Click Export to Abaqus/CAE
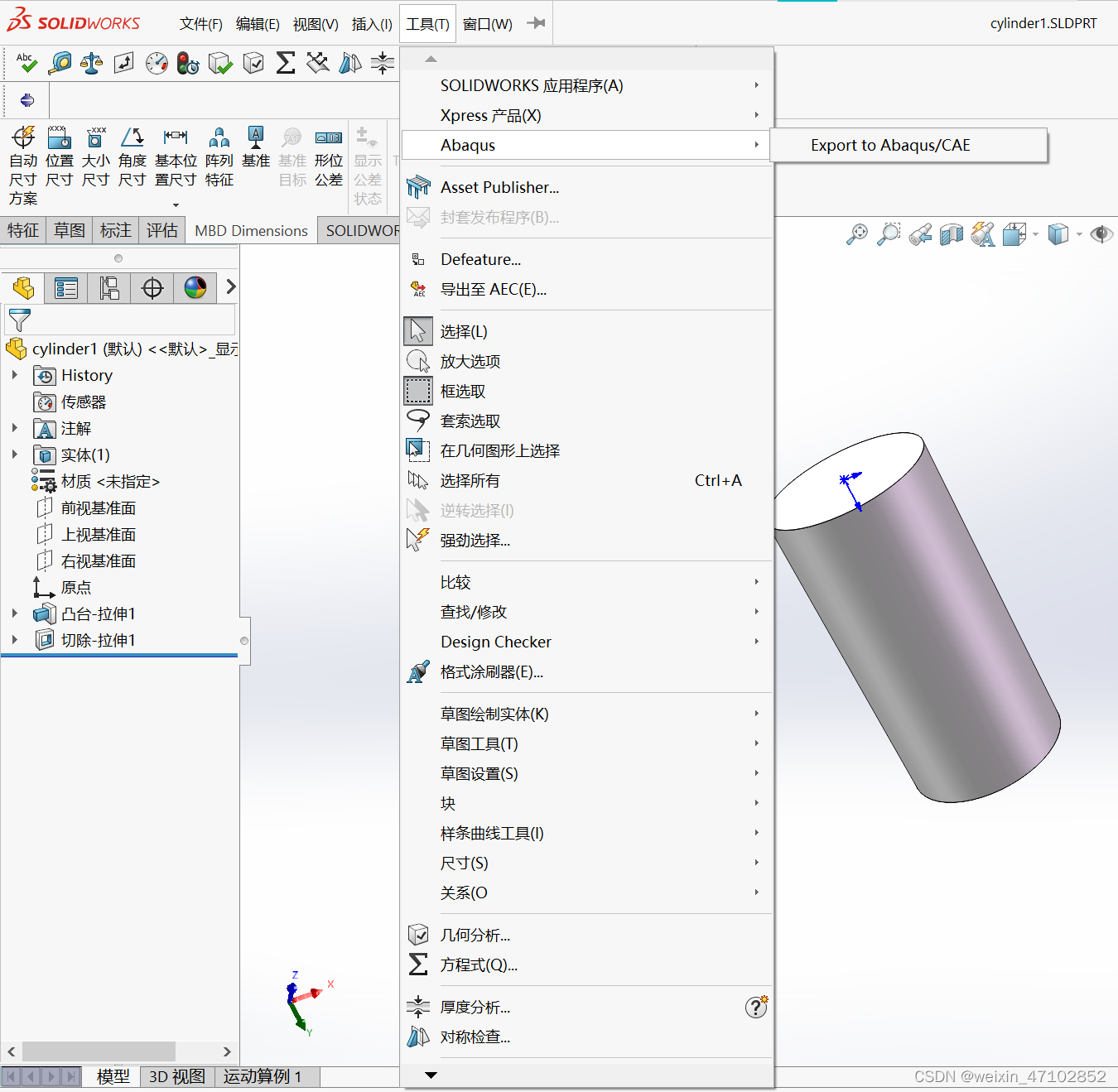 (889, 145)
